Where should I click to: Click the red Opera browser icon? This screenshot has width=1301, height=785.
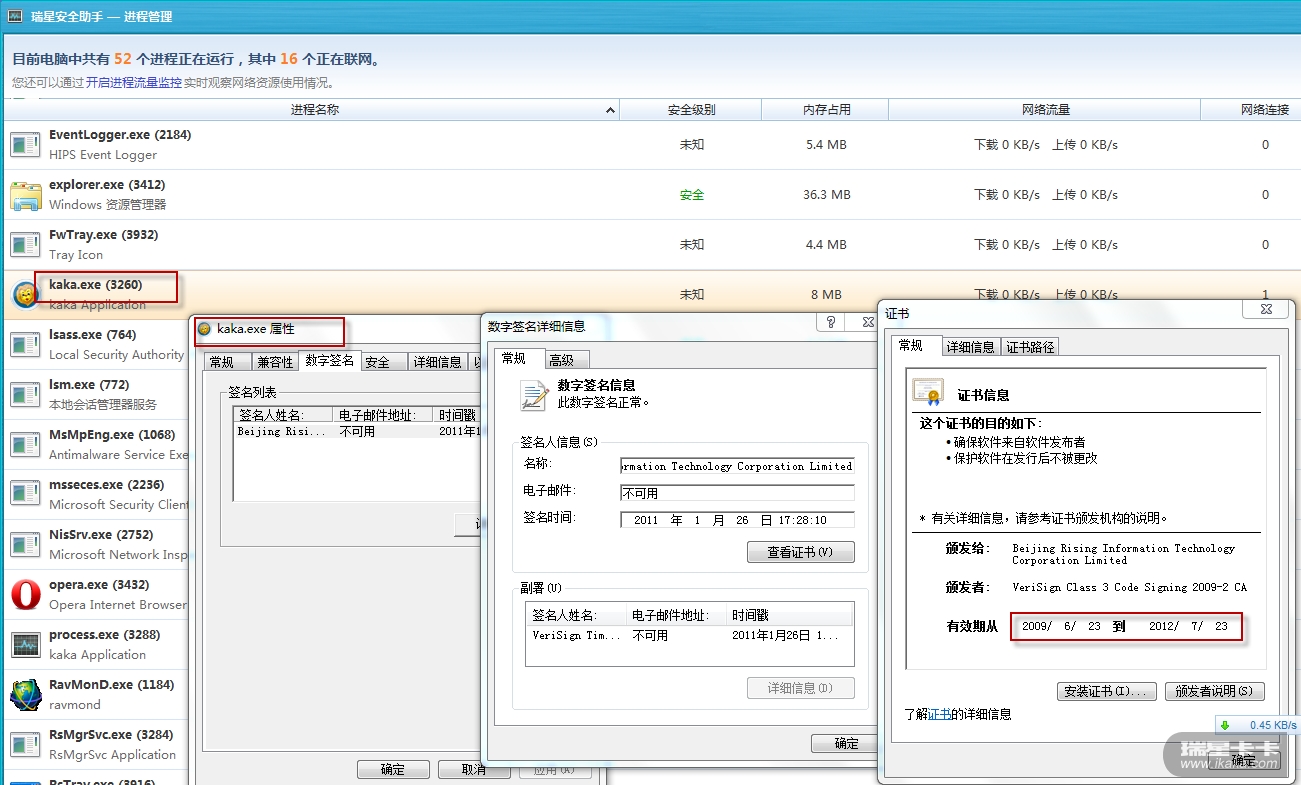point(25,595)
